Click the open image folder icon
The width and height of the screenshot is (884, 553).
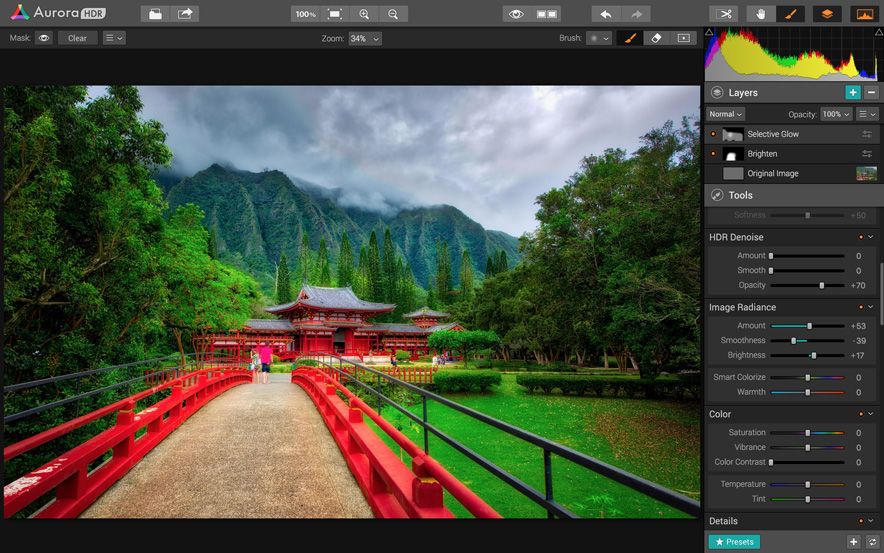[x=155, y=14]
